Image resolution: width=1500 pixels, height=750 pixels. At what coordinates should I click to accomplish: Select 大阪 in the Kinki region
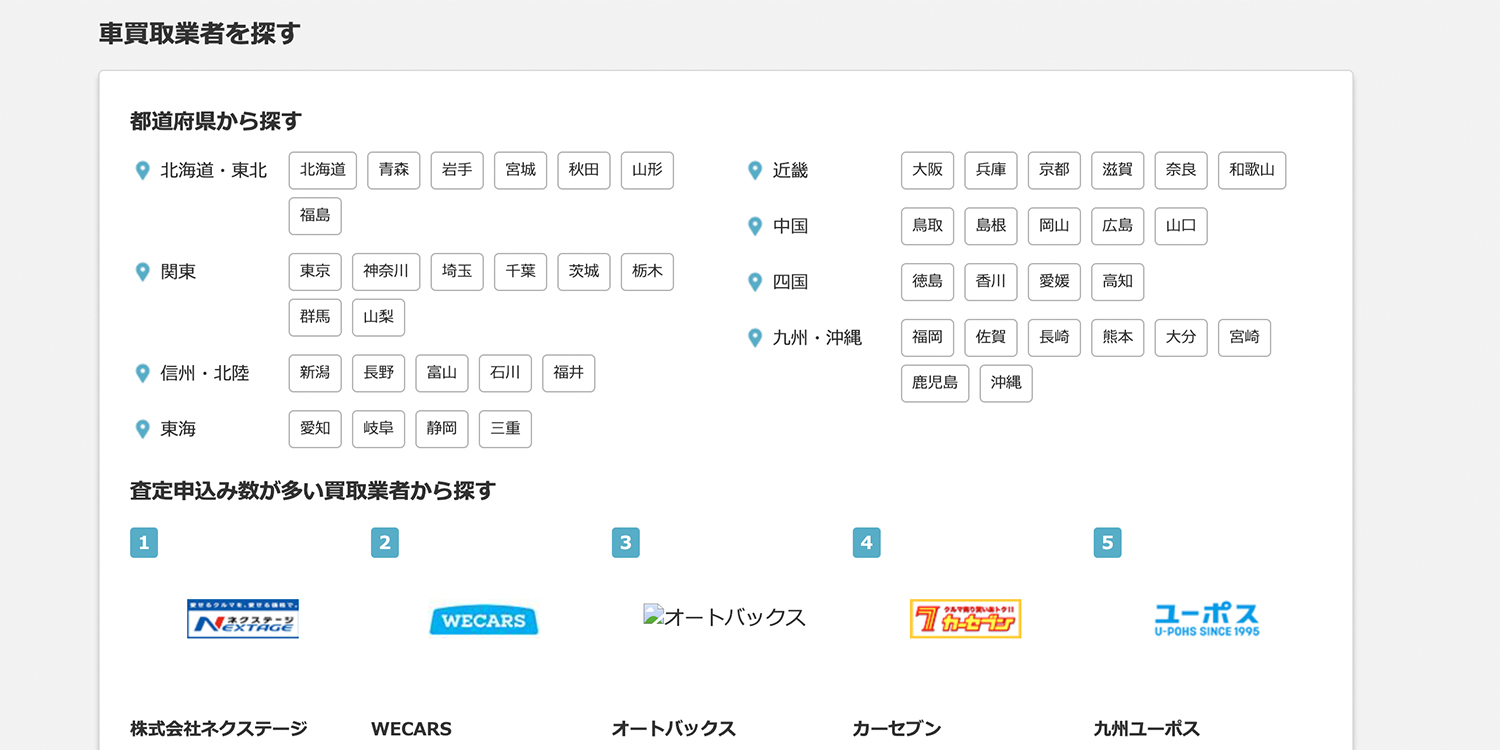coord(928,170)
